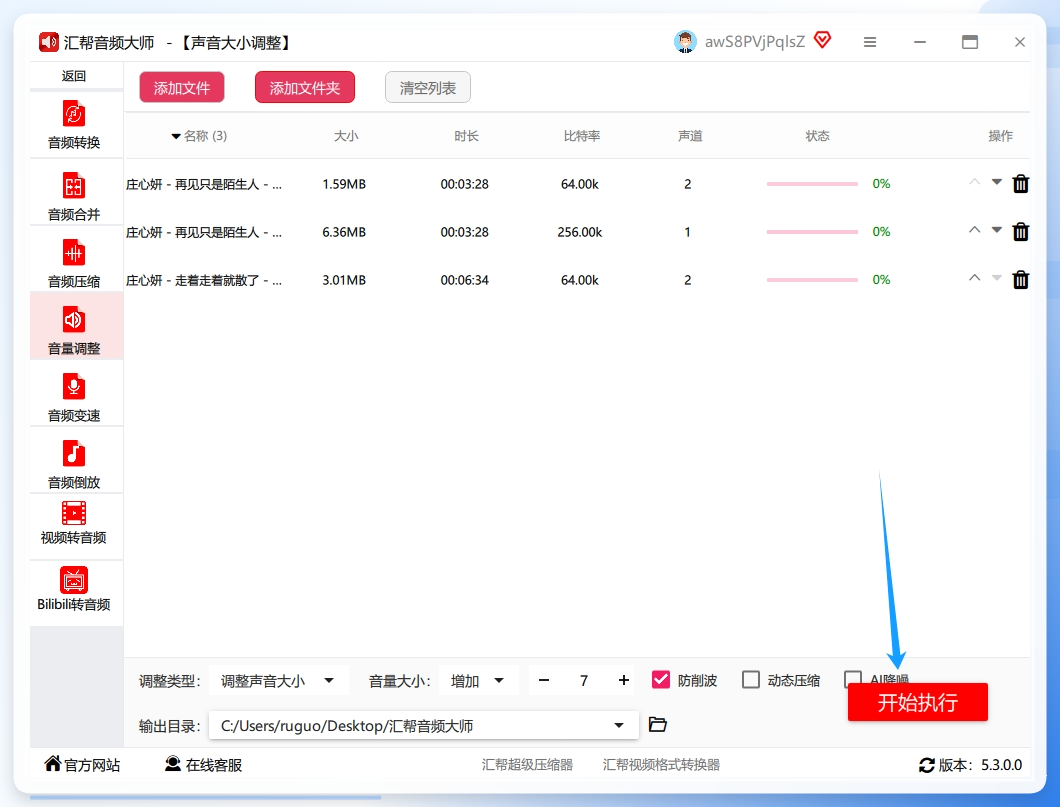This screenshot has height=807, width=1060.
Task: Uncheck the 防削波 checkbox
Action: (x=660, y=680)
